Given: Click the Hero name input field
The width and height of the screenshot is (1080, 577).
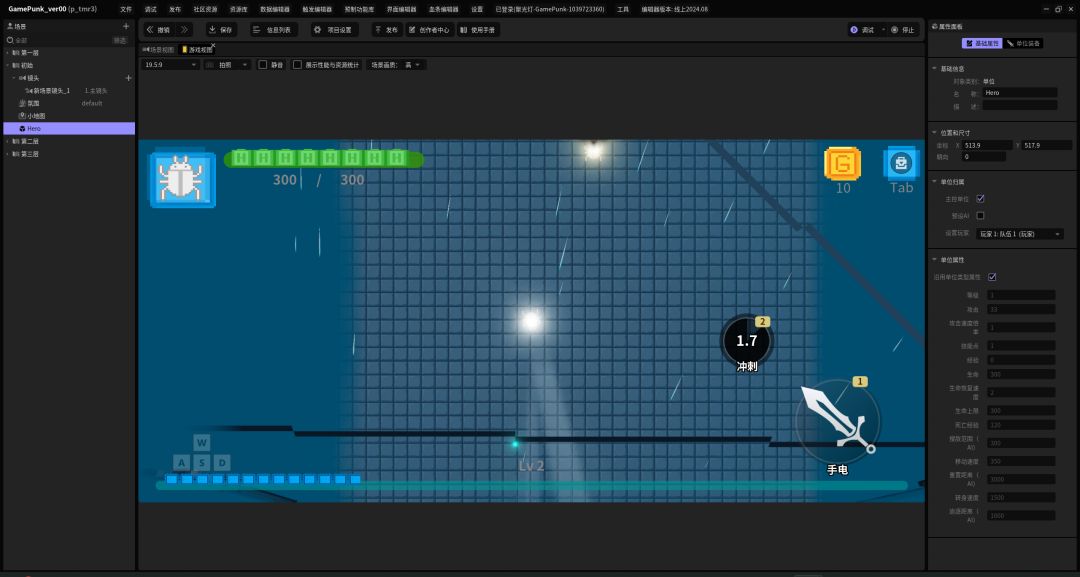Looking at the screenshot, I should [x=1020, y=92].
